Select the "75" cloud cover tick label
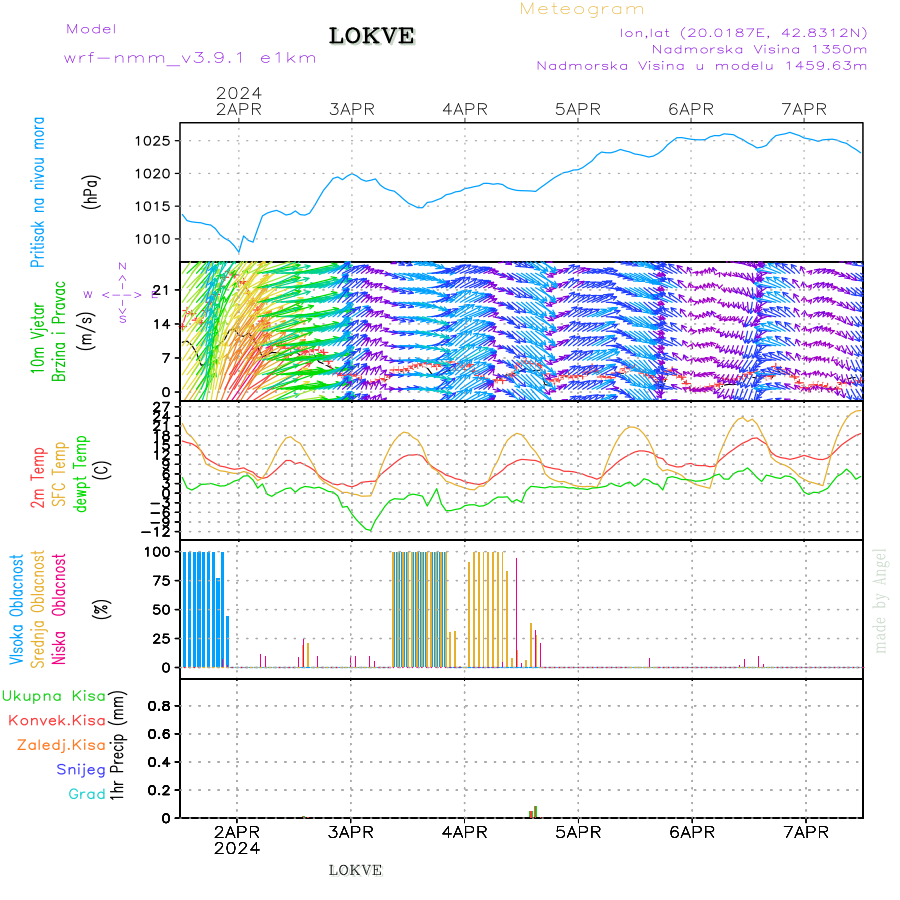The height and width of the screenshot is (900, 900). click(162, 581)
